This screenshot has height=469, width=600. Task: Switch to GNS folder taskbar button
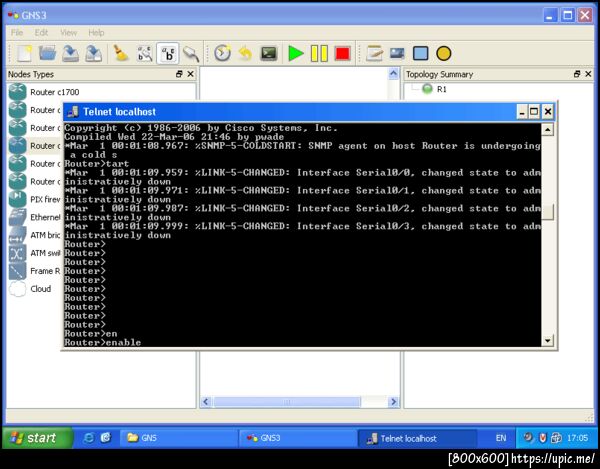(178, 438)
